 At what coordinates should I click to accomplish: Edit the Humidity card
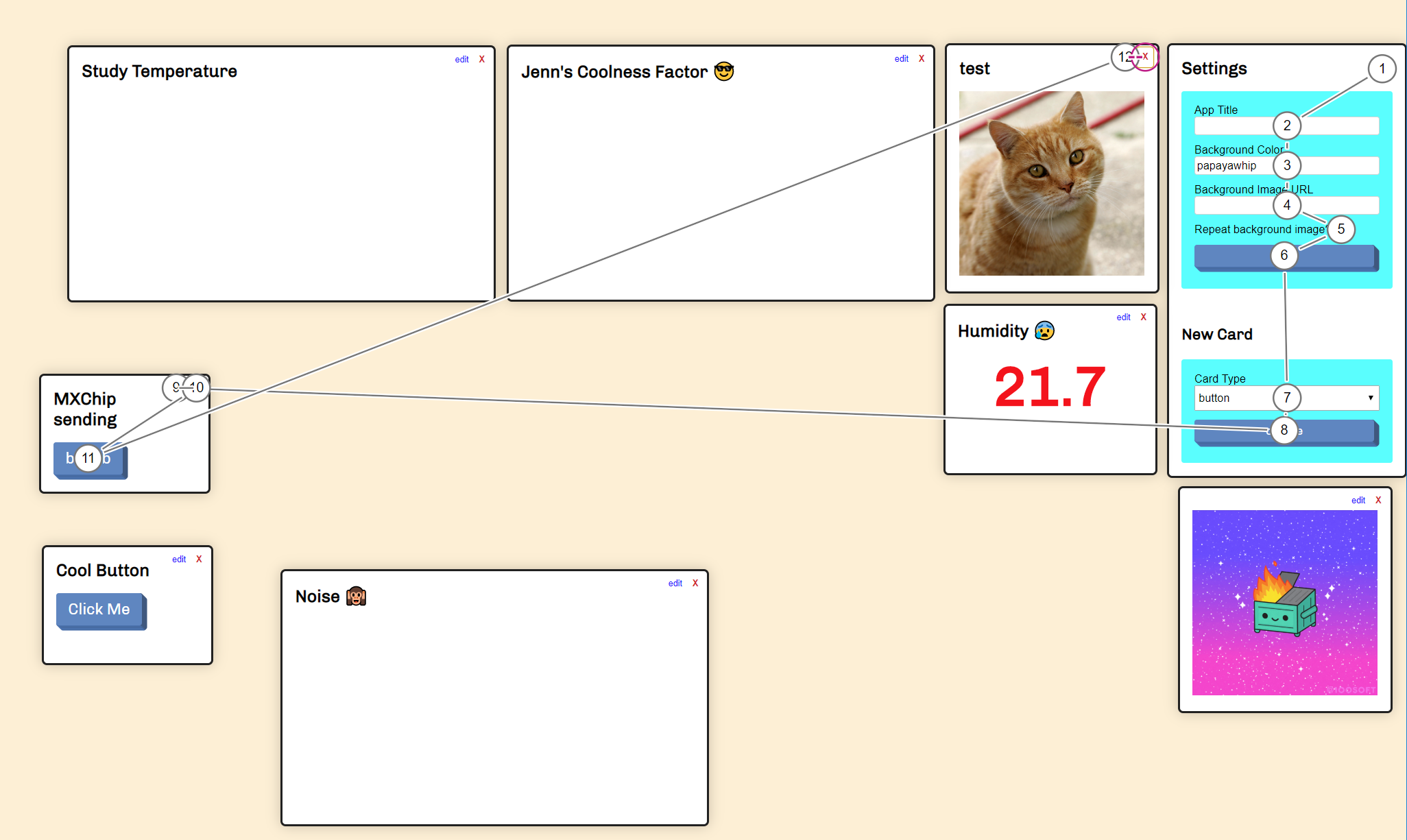(1122, 317)
